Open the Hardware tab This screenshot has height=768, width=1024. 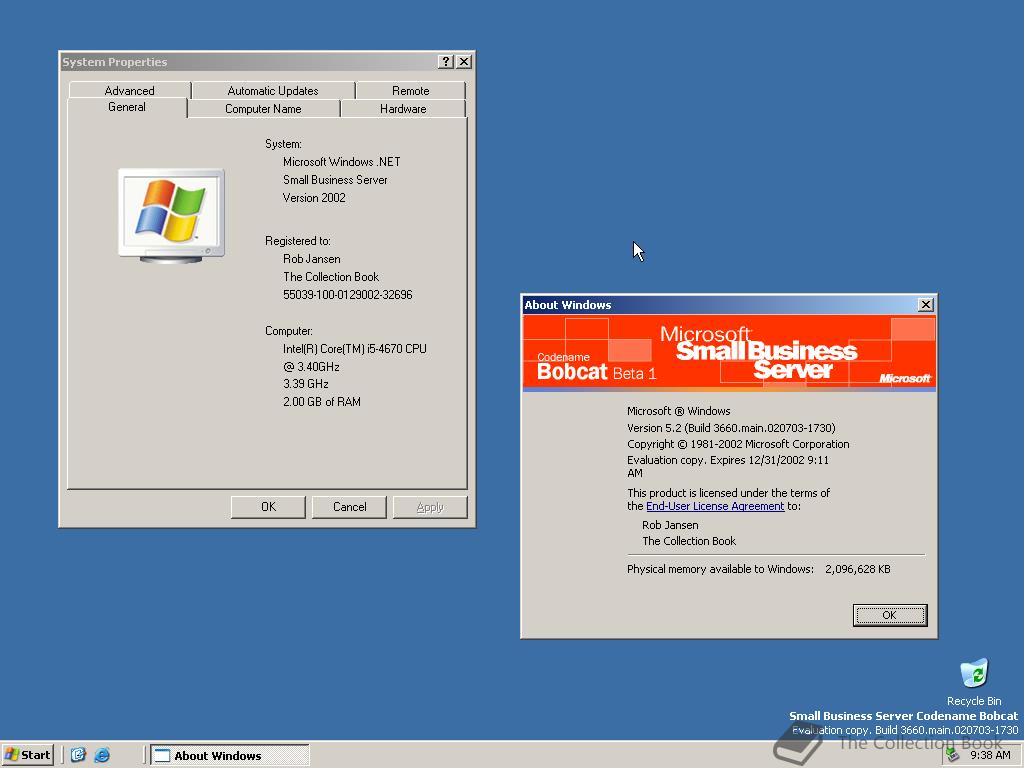click(403, 108)
